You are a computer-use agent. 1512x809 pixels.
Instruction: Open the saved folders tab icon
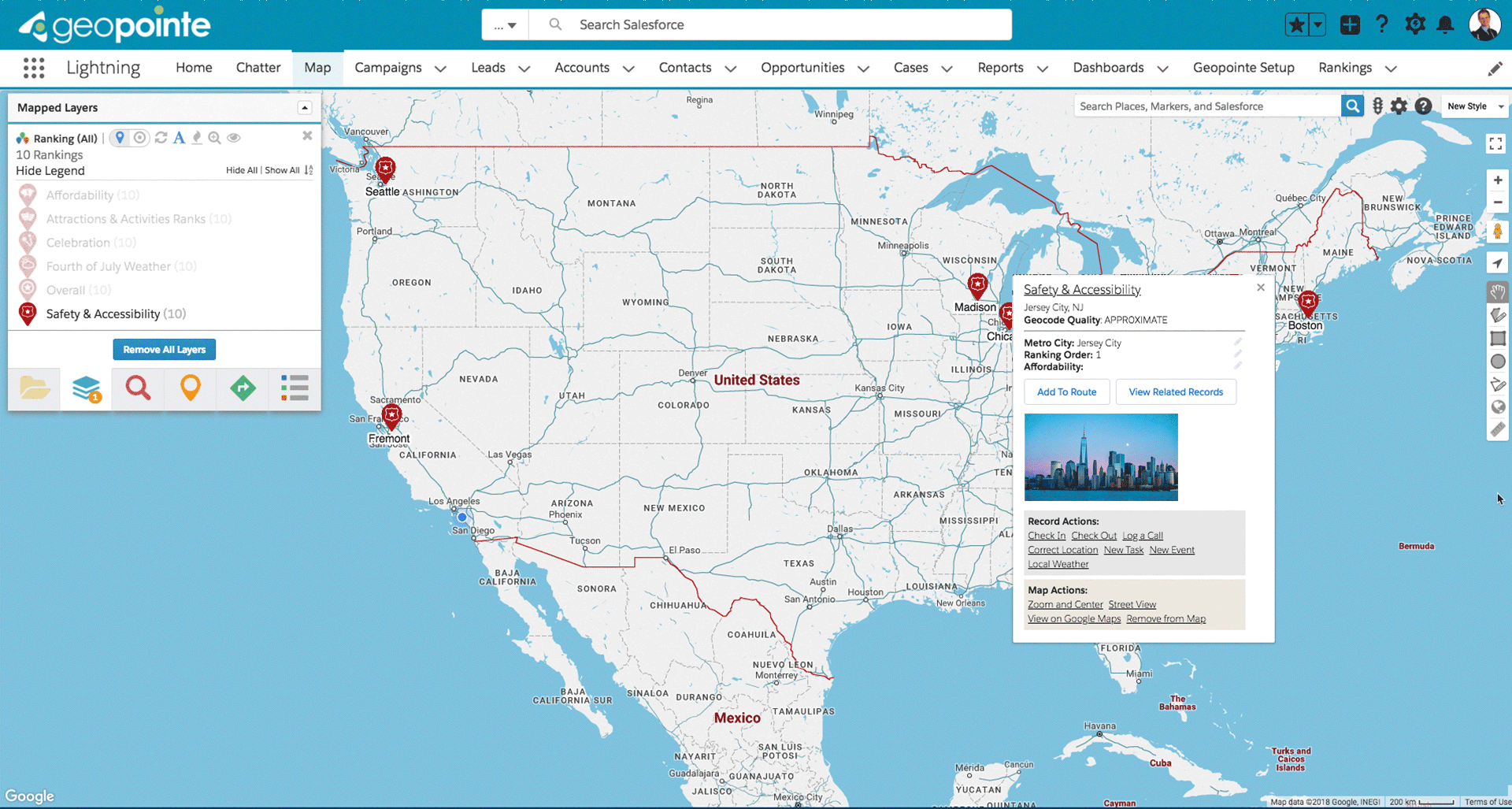click(35, 388)
